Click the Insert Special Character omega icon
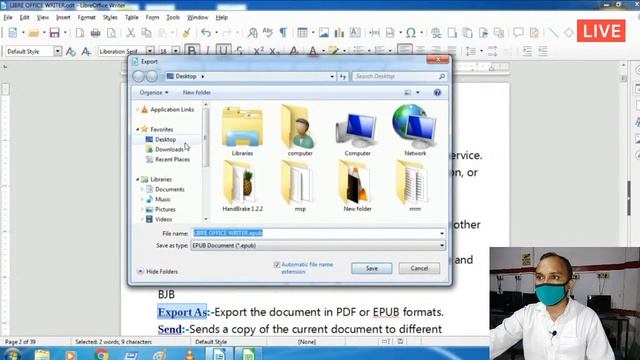The height and width of the screenshot is (360, 640). pos(411,33)
